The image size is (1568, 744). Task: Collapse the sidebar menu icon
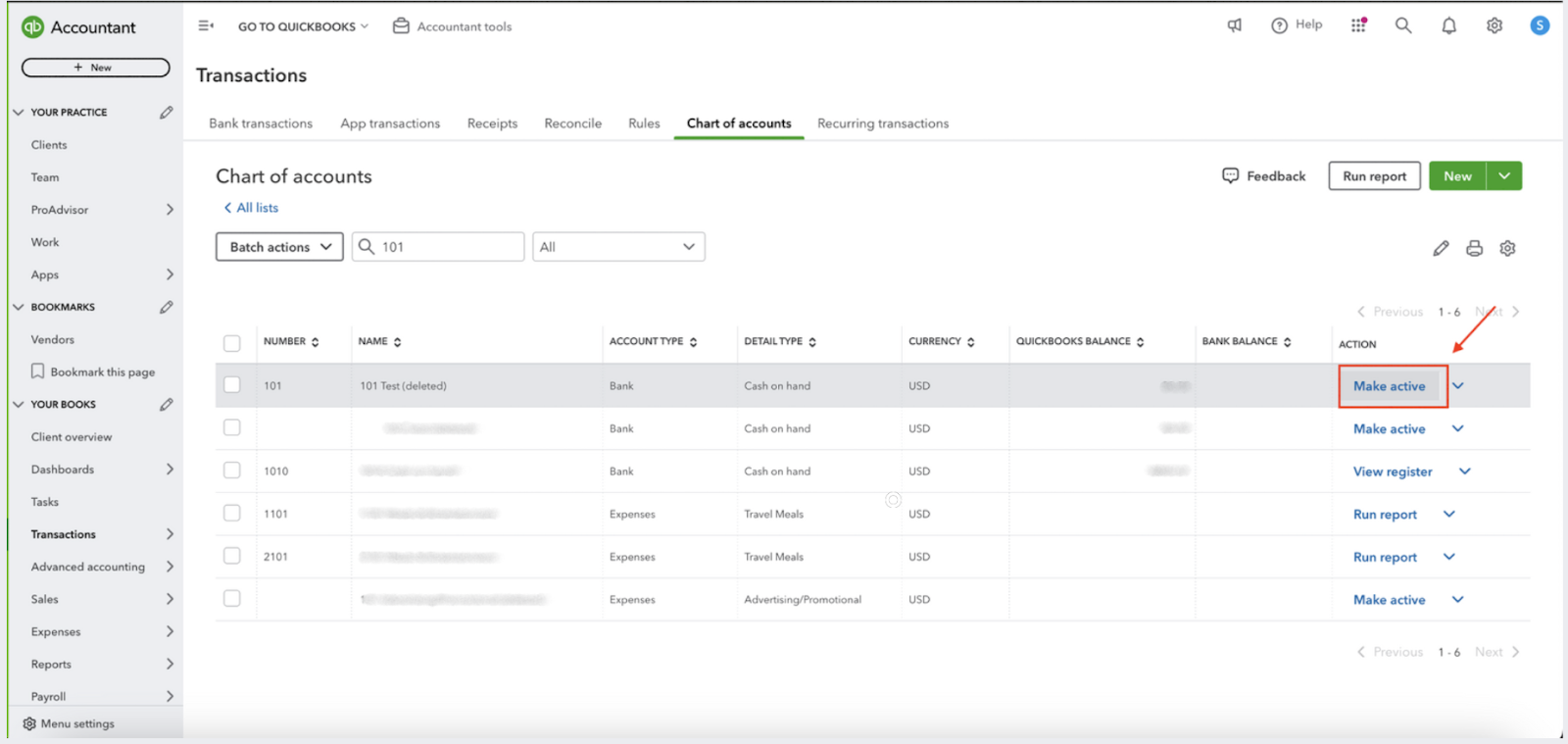point(206,25)
